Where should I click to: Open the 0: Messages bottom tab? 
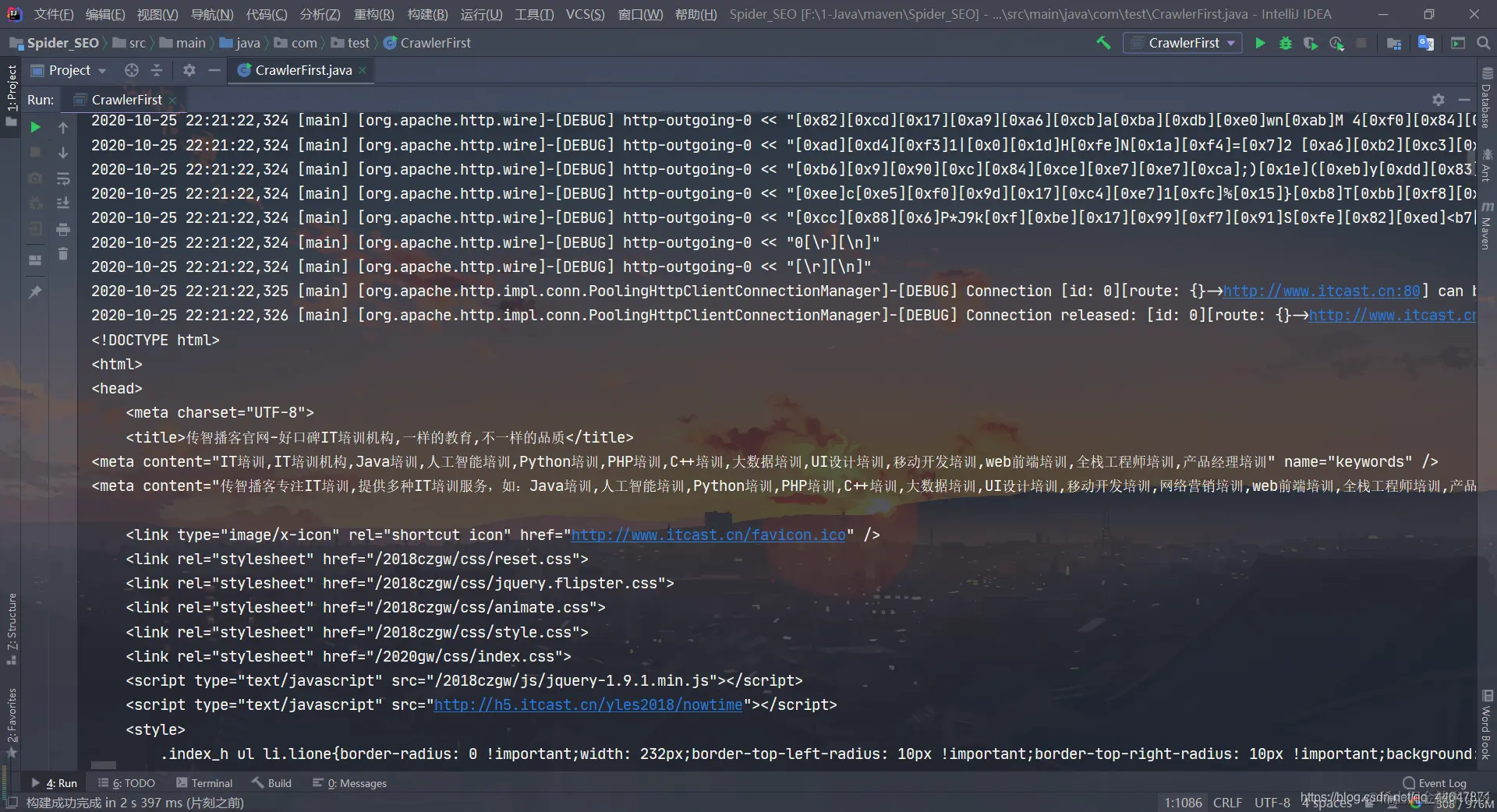pyautogui.click(x=349, y=783)
